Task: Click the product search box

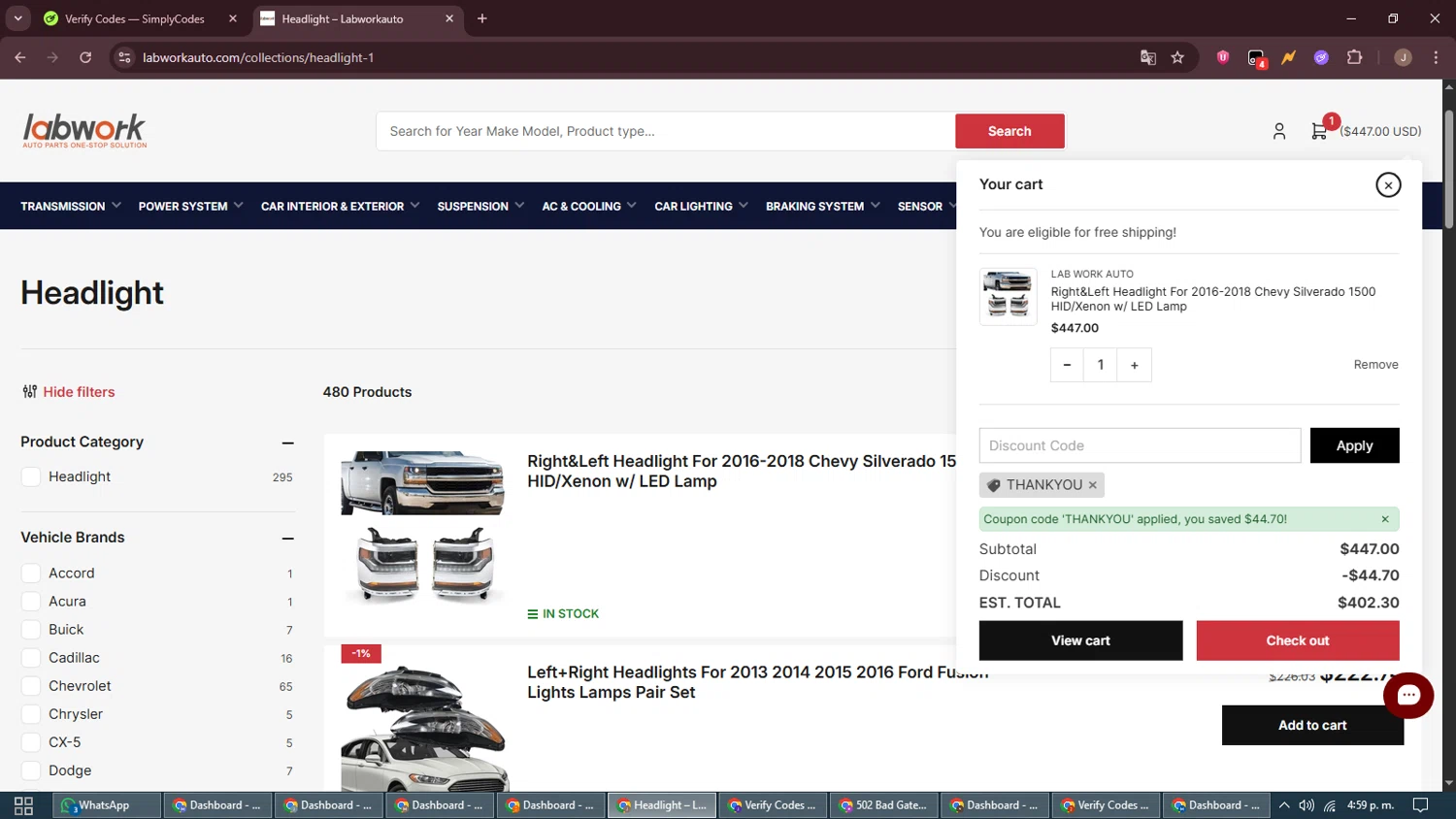Action: [666, 131]
